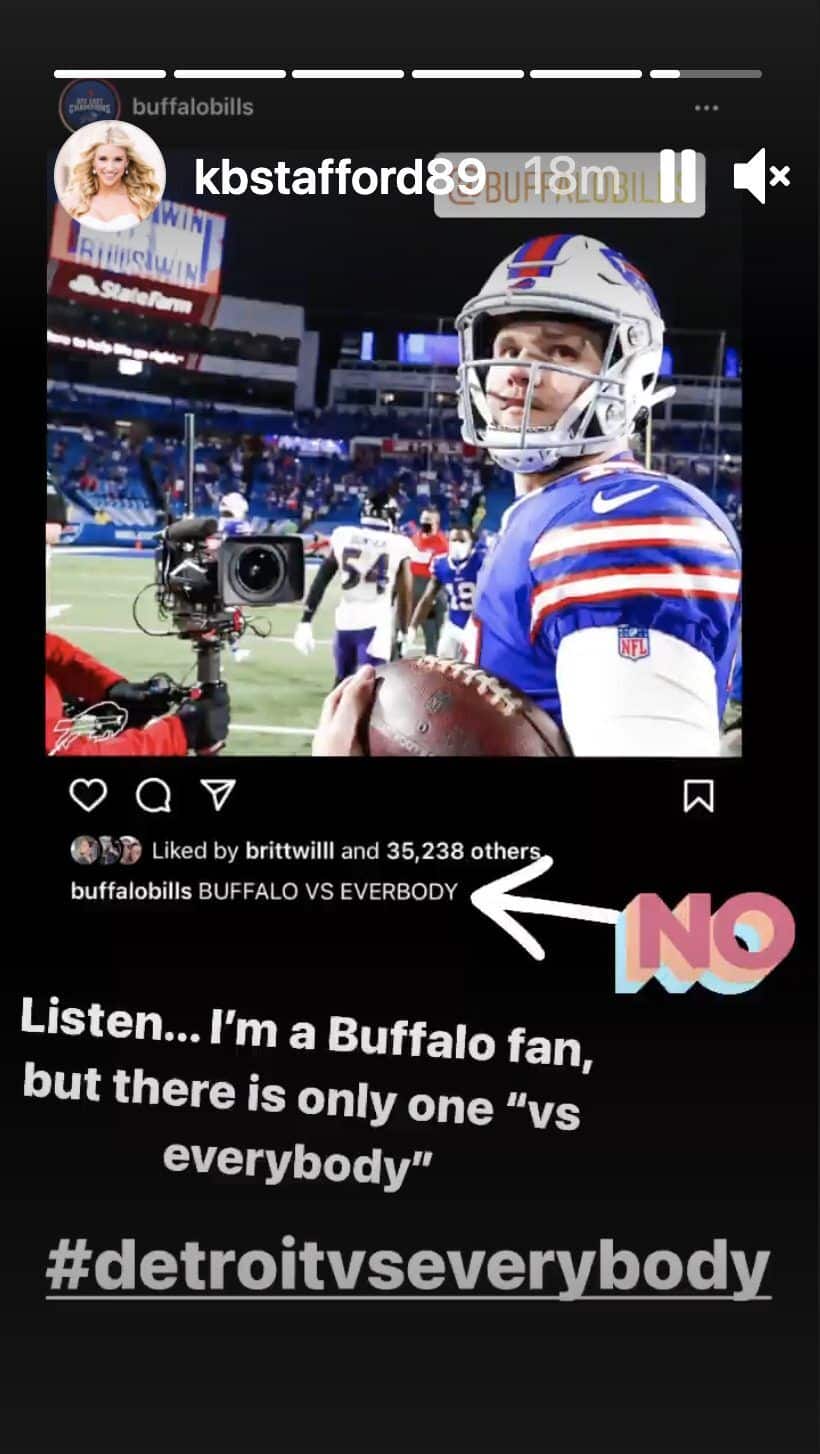The image size is (820, 1454).
Task: Open kbstafford89 profile picture
Action: tap(110, 177)
